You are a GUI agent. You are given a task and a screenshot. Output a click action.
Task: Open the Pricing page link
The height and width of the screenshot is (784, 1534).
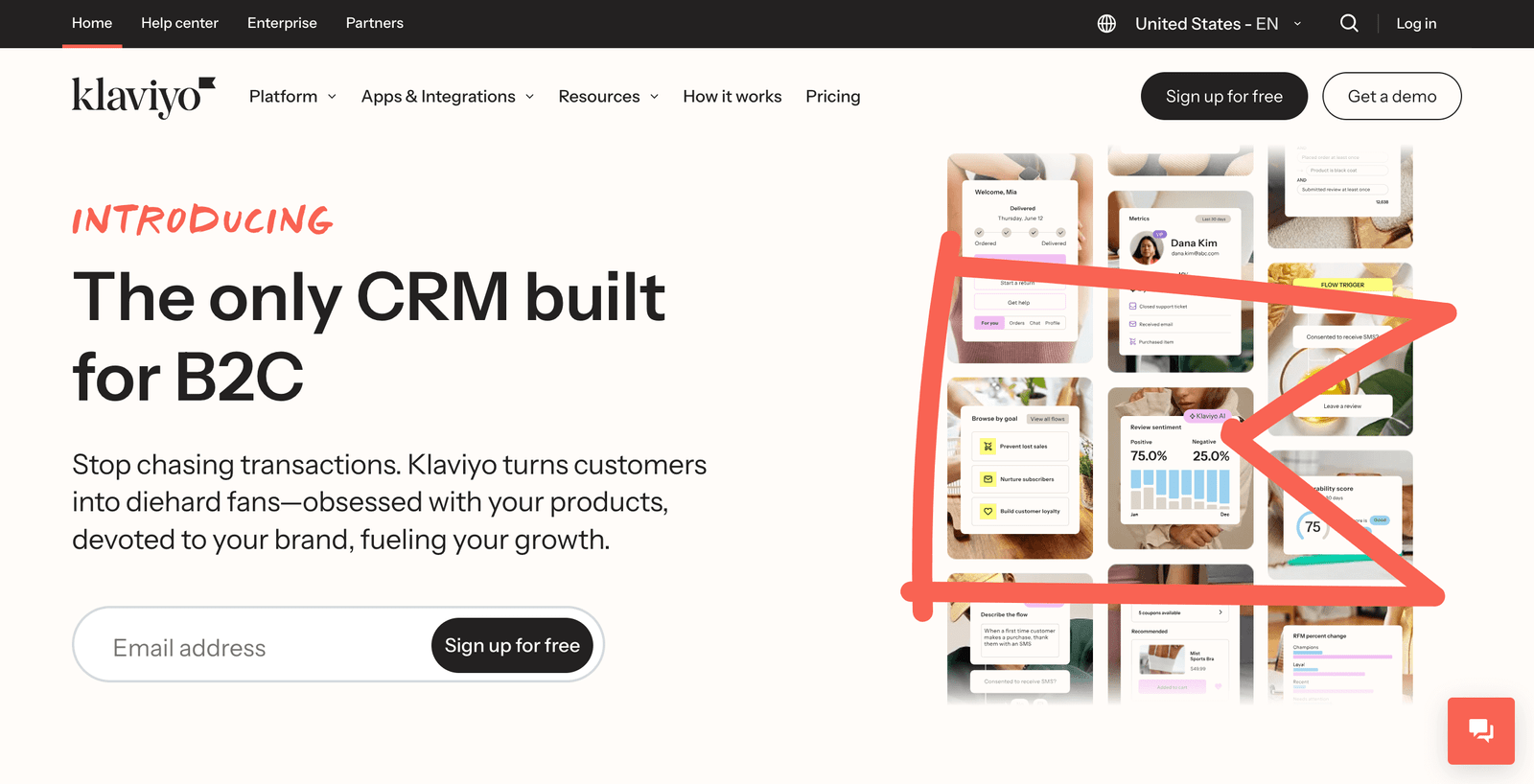coord(832,97)
